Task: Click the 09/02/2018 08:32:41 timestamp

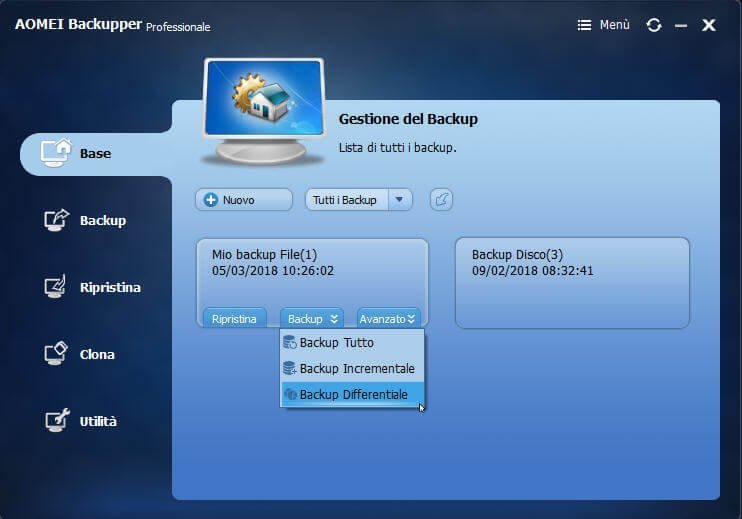Action: [x=532, y=271]
